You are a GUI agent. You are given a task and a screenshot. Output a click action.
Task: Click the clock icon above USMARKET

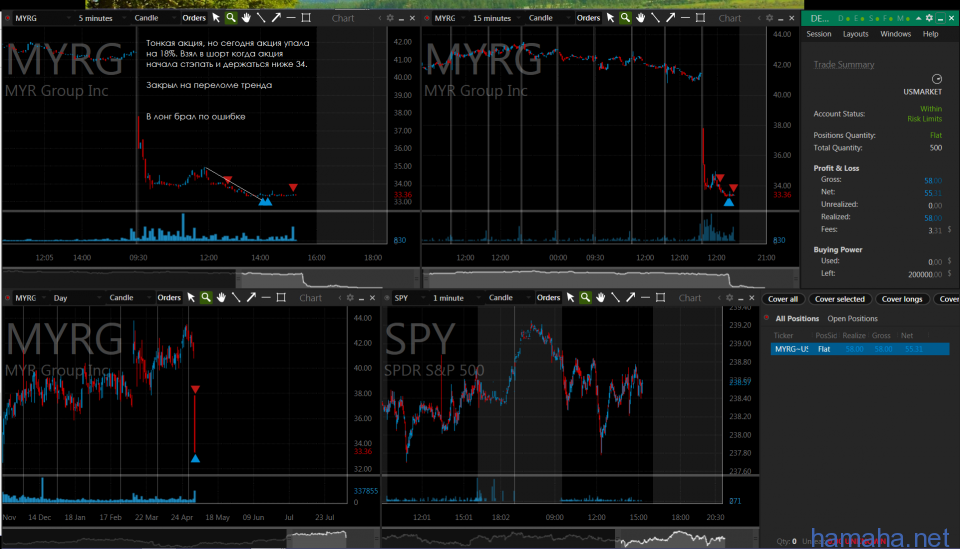pos(936,79)
